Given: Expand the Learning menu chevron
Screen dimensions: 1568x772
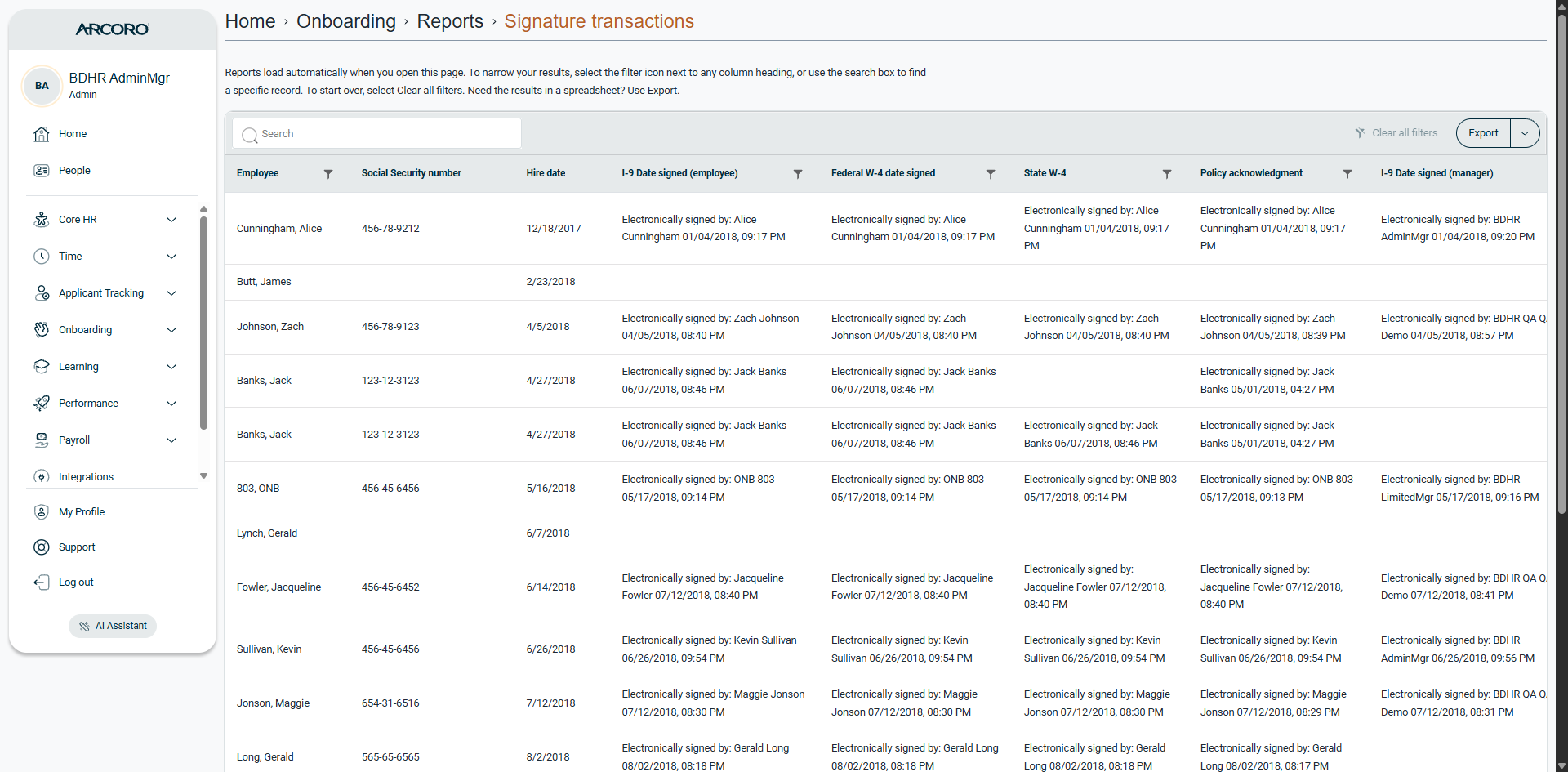Looking at the screenshot, I should click(171, 367).
